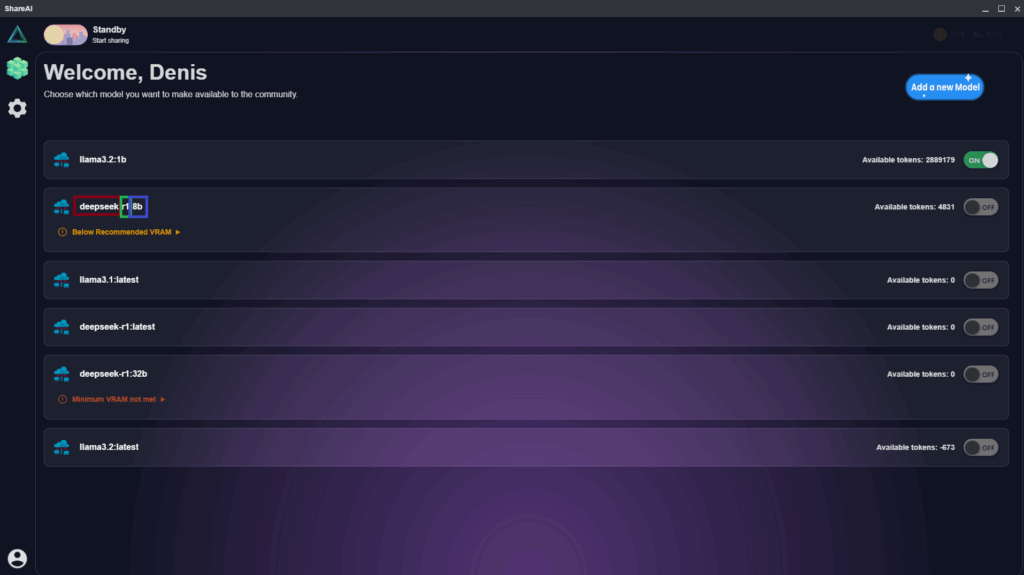The height and width of the screenshot is (575, 1024).
Task: Click the warning icon for Below Recommended VRAM
Action: pos(62,232)
